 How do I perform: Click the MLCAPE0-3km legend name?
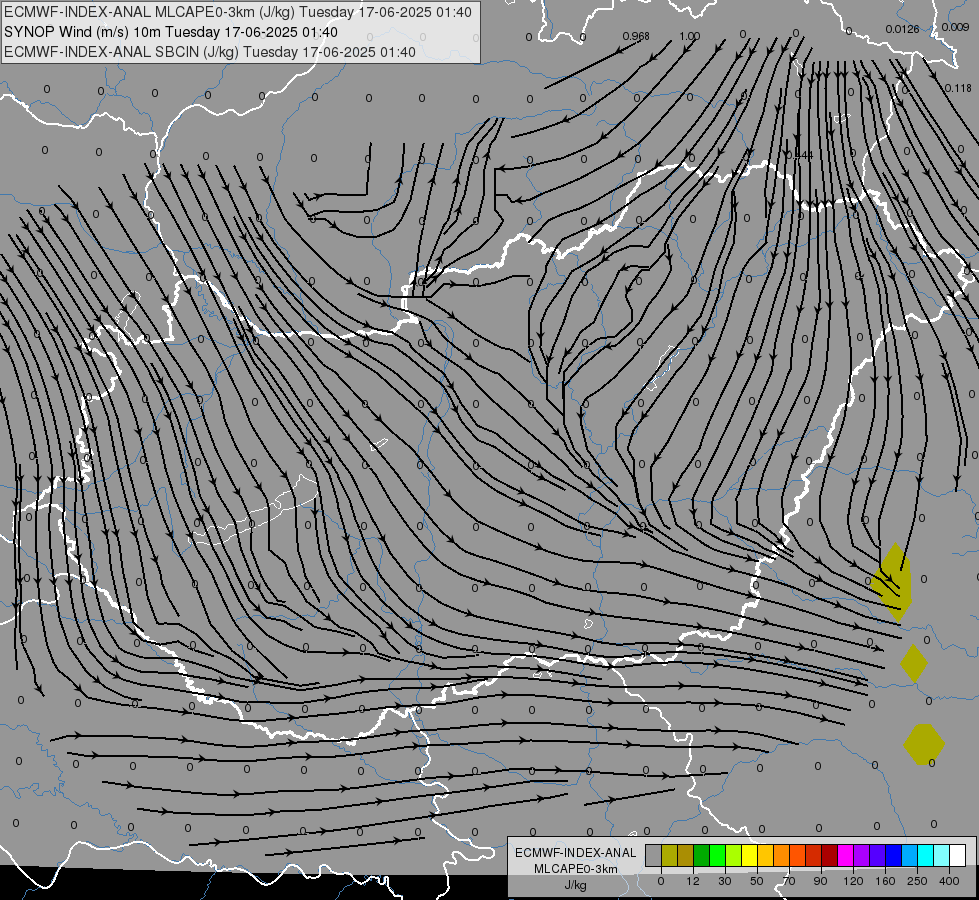point(576,869)
